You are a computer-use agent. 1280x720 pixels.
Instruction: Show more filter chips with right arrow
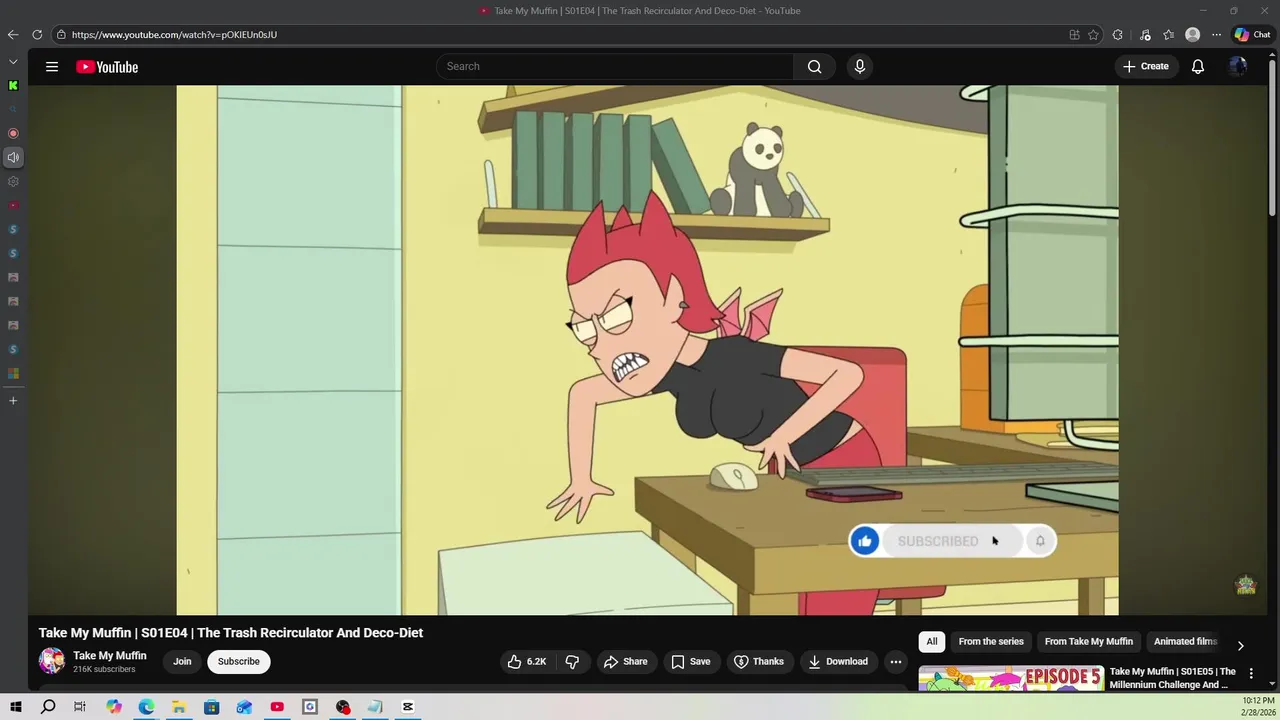pyautogui.click(x=1240, y=645)
